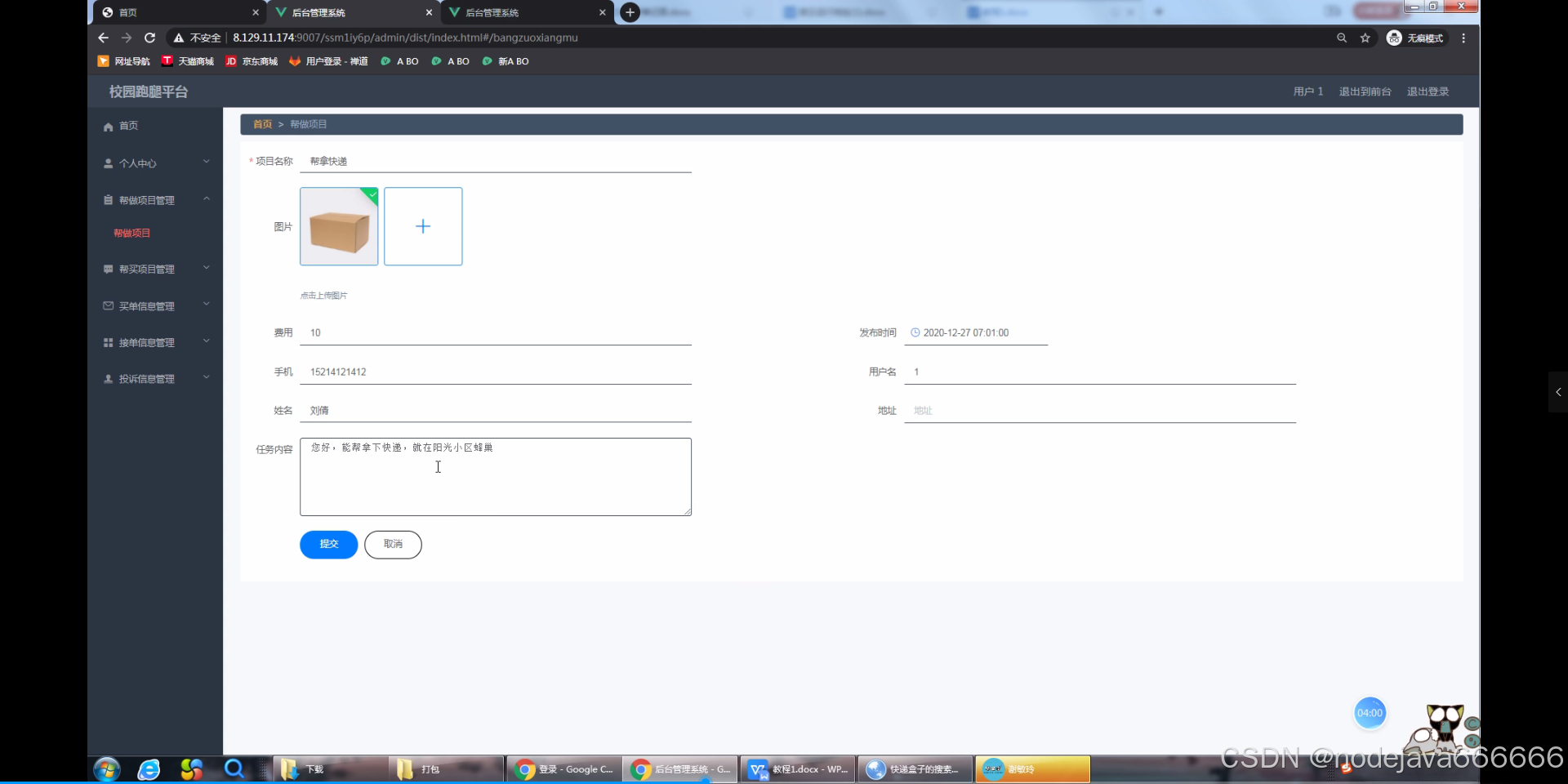
Task: Click the 用户名 input field
Action: pyautogui.click(x=1100, y=372)
